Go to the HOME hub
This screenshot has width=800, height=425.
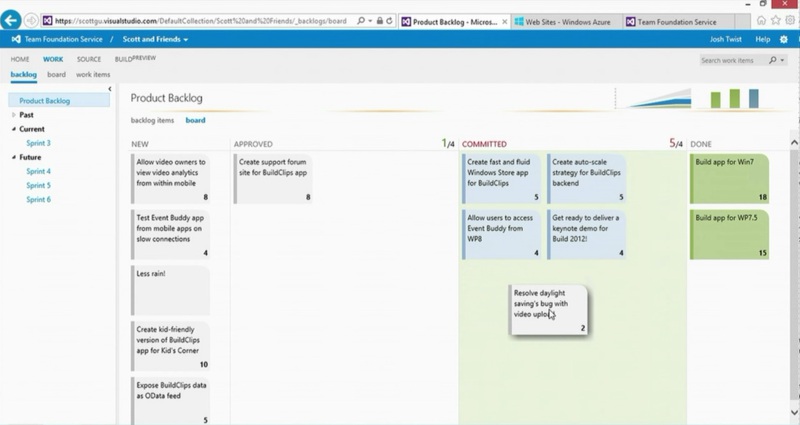[20, 59]
